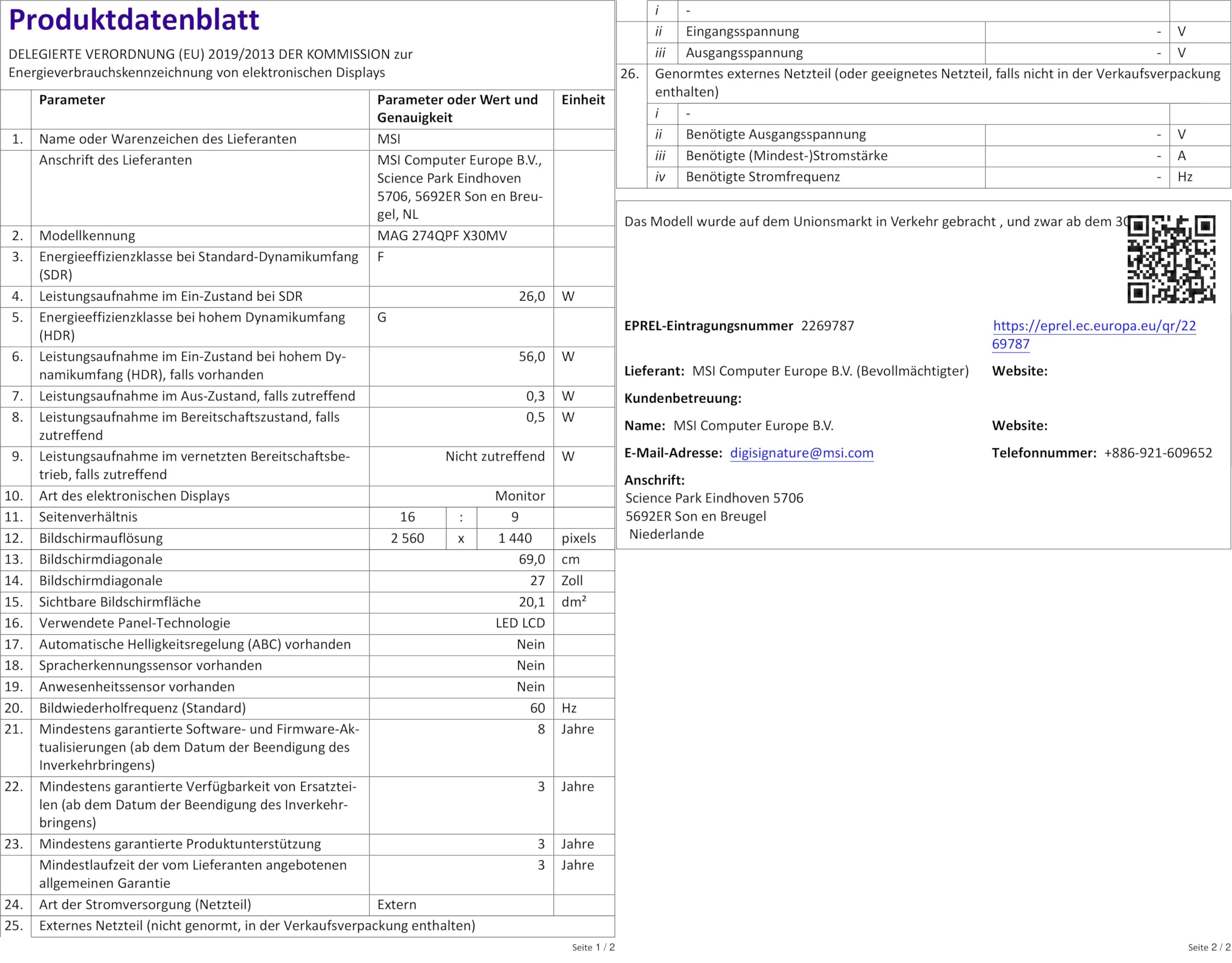
Task: Open the EPREL QR registry link
Action: [1094, 326]
